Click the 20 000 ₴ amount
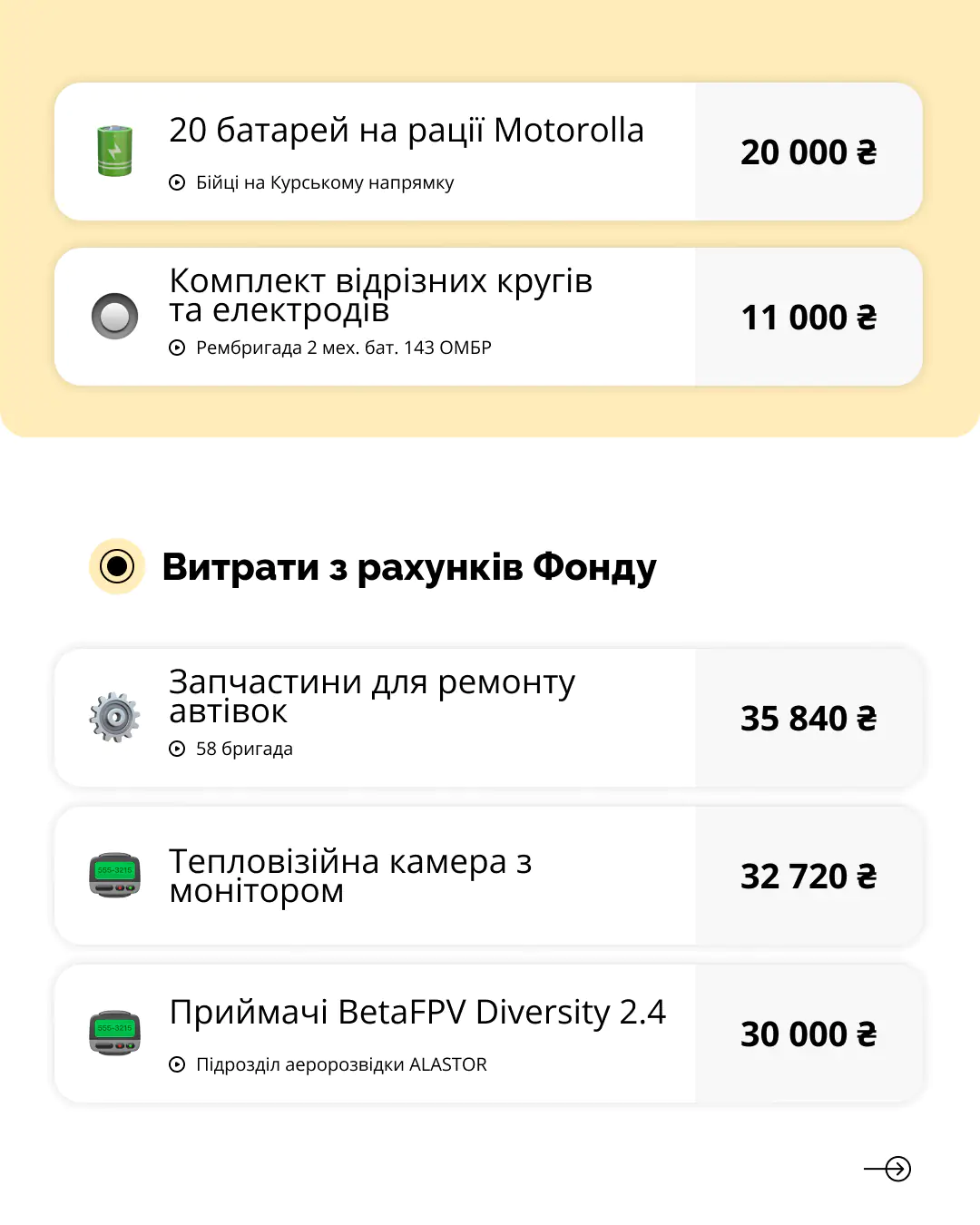Viewport: 980px width, 1225px height. pos(808,152)
